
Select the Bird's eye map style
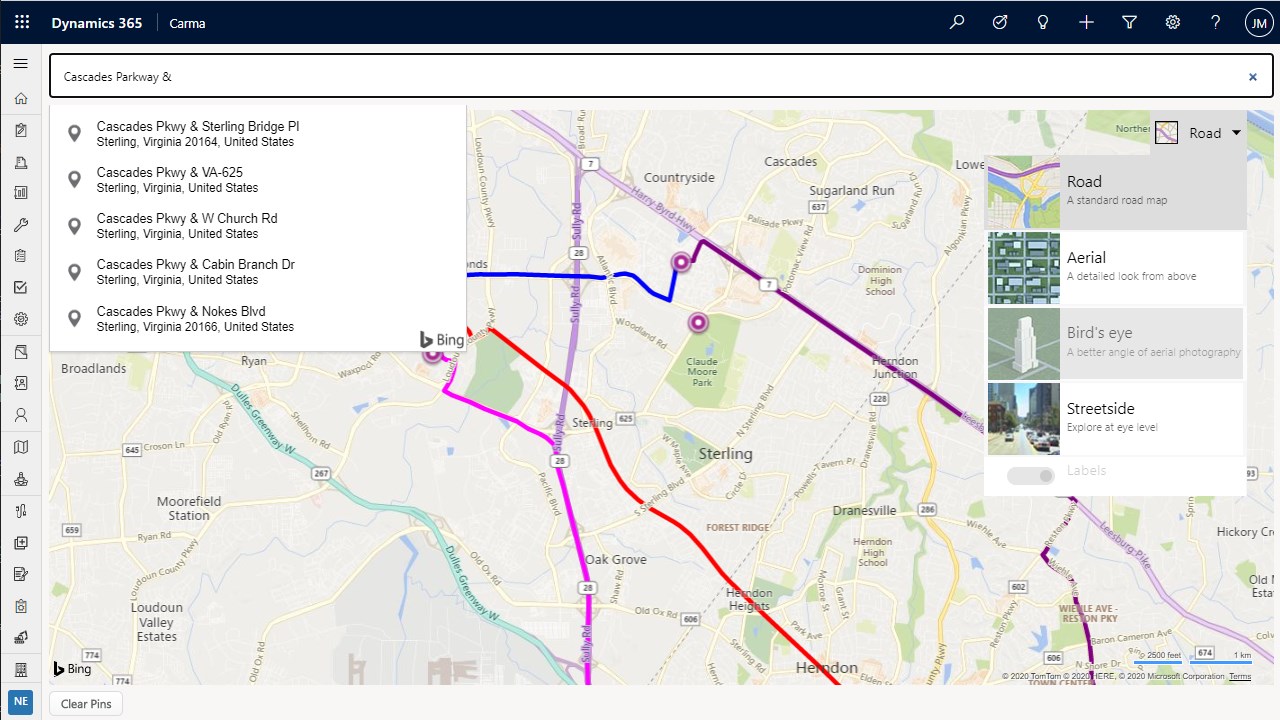(x=1115, y=343)
